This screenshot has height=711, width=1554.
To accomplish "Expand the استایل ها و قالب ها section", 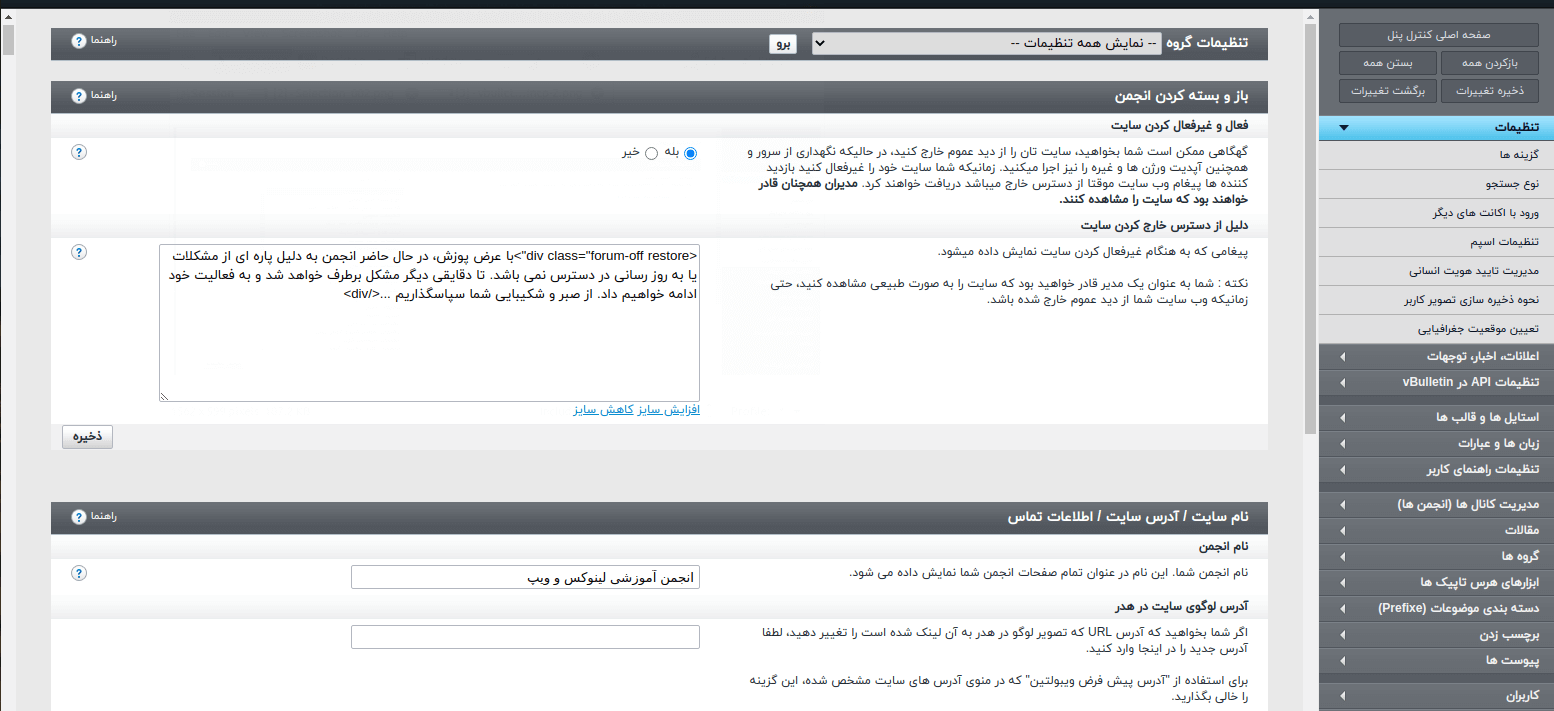I will 1343,416.
